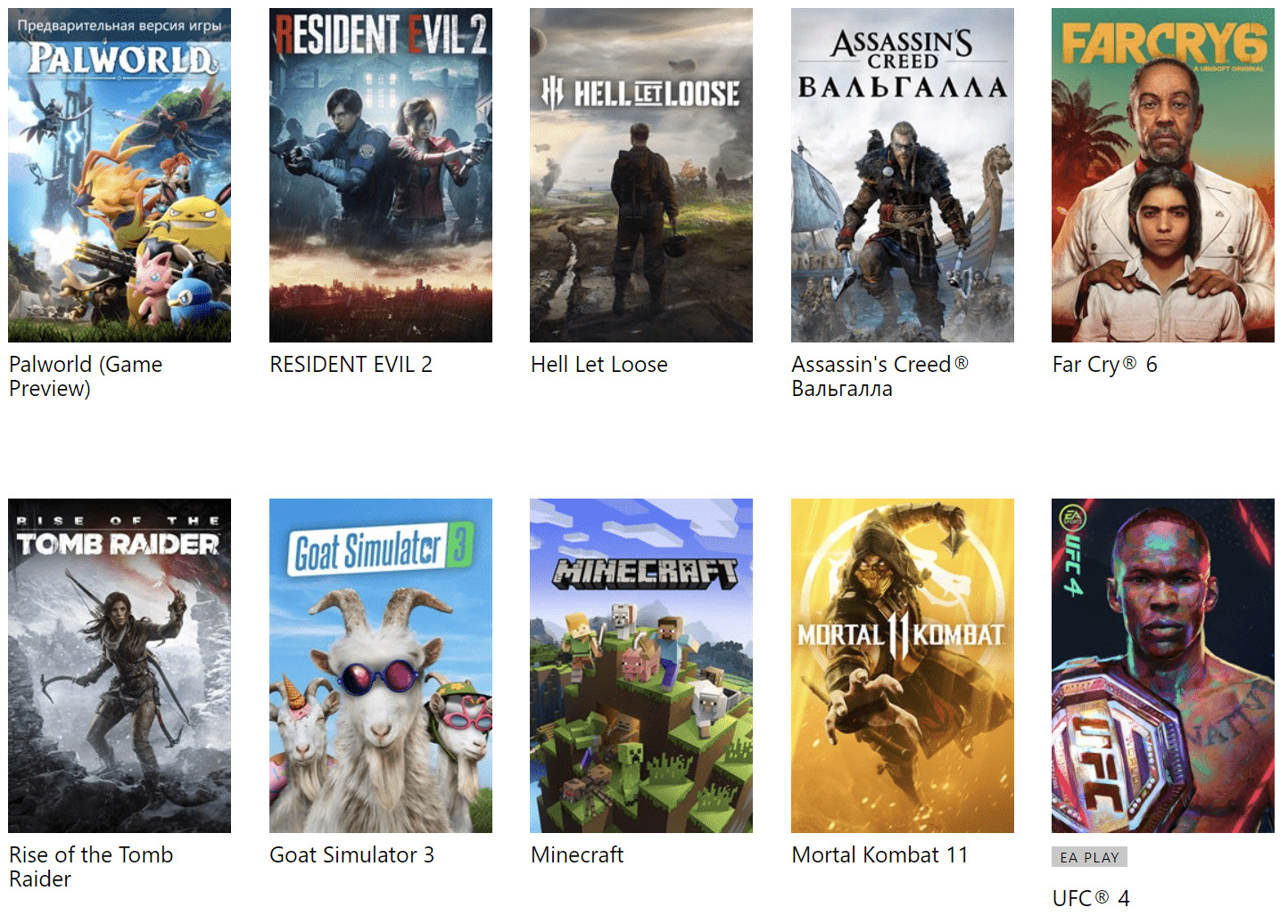Screen dimensions: 1288x924
Task: Open the Palworld cover art
Action: click(120, 175)
